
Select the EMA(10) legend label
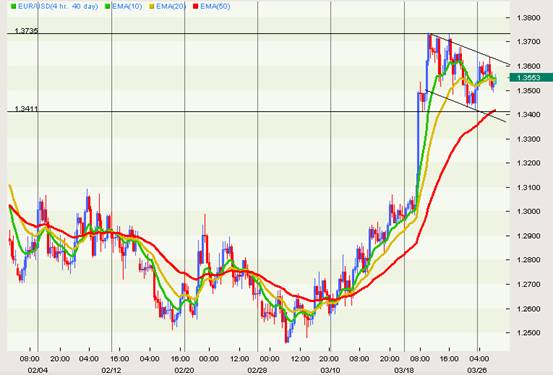coord(127,6)
